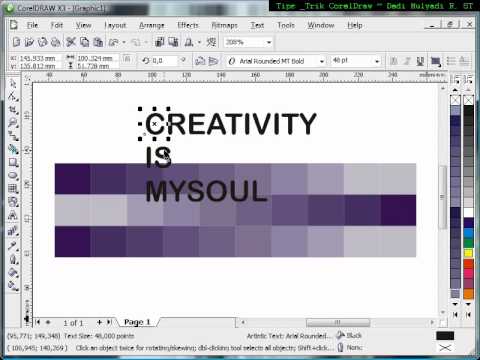Save the drawing with the Save icon
This screenshot has height=360, width=480.
[43, 42]
